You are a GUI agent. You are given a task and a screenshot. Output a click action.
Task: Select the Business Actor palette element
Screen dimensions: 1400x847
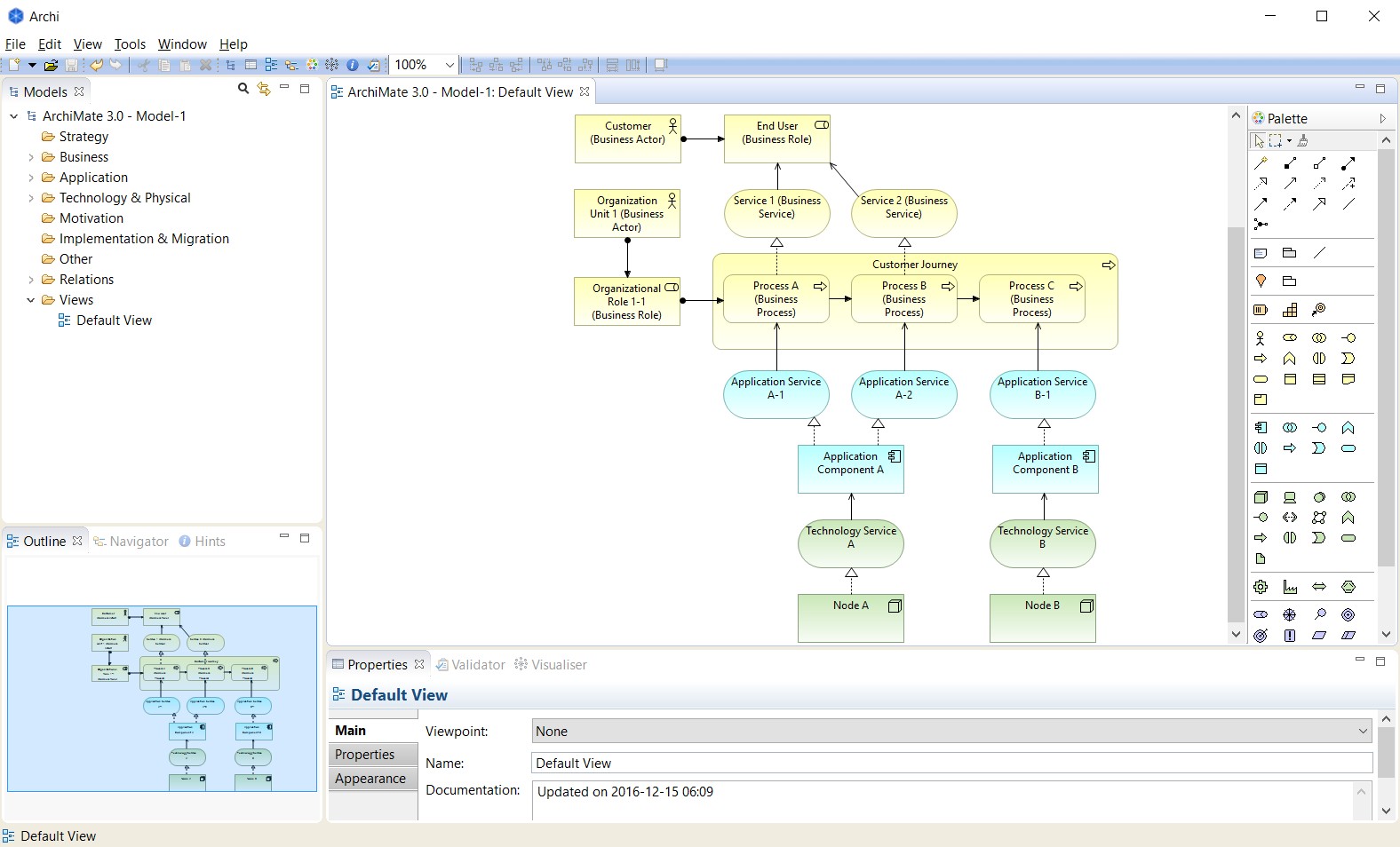(1260, 338)
